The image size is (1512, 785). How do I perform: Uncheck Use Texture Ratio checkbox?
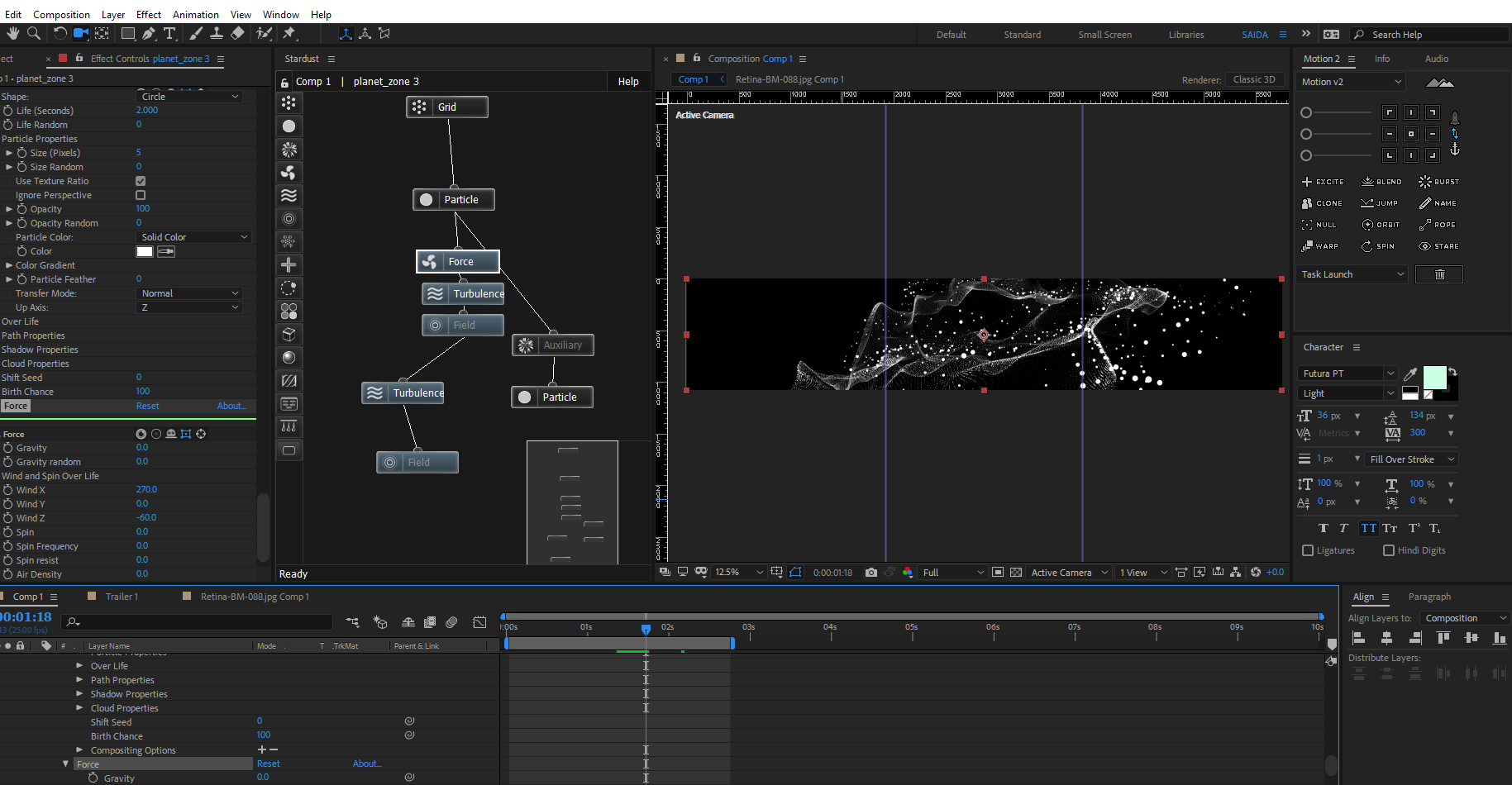click(141, 181)
